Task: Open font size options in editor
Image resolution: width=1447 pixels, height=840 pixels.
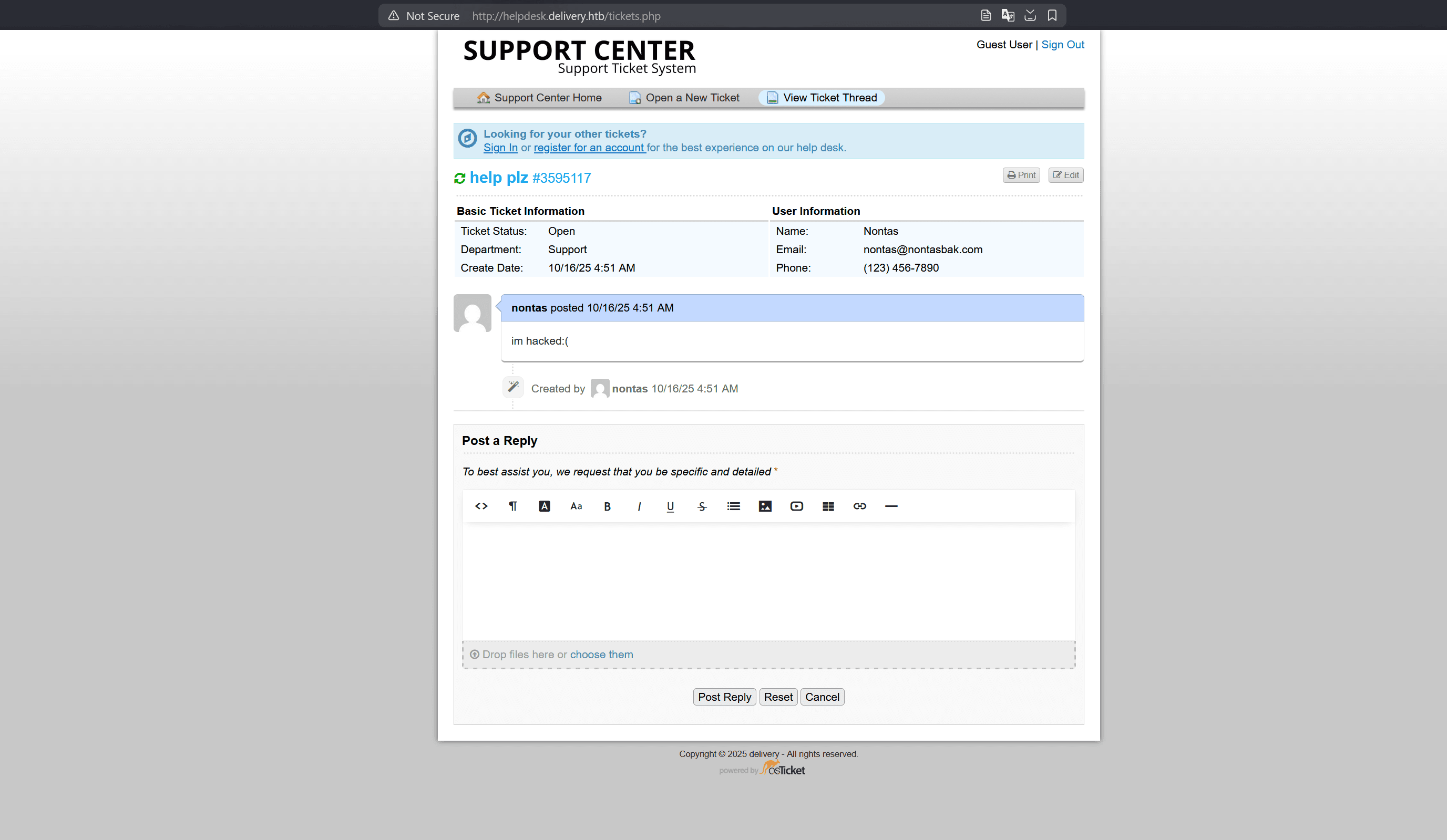Action: pyautogui.click(x=576, y=506)
